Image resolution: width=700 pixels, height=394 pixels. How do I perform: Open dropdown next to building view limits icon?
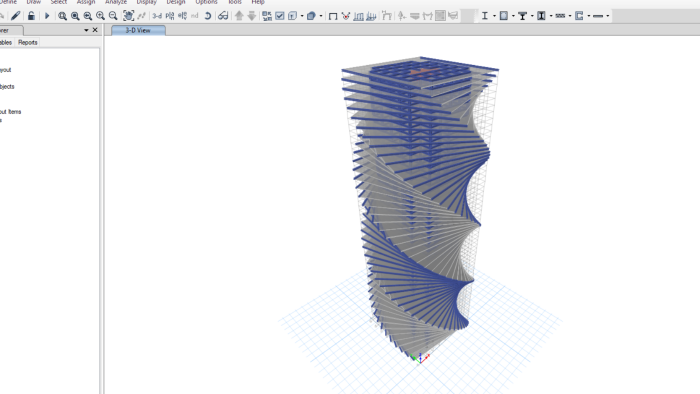[x=302, y=16]
